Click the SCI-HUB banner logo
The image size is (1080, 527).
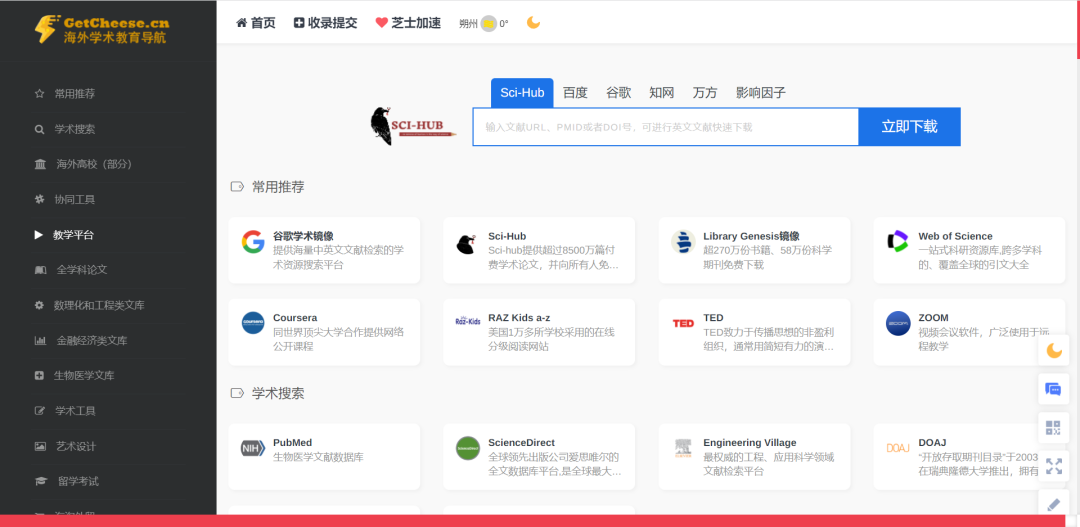[x=413, y=126]
